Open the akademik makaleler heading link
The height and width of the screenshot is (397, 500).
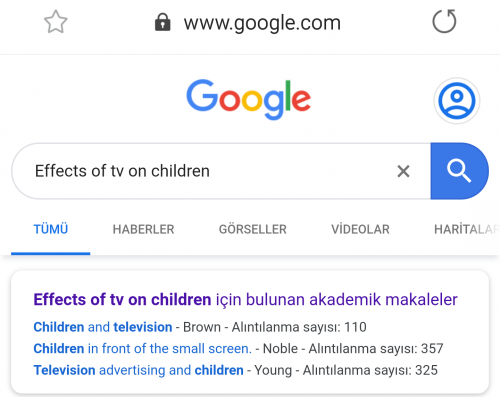pos(245,299)
